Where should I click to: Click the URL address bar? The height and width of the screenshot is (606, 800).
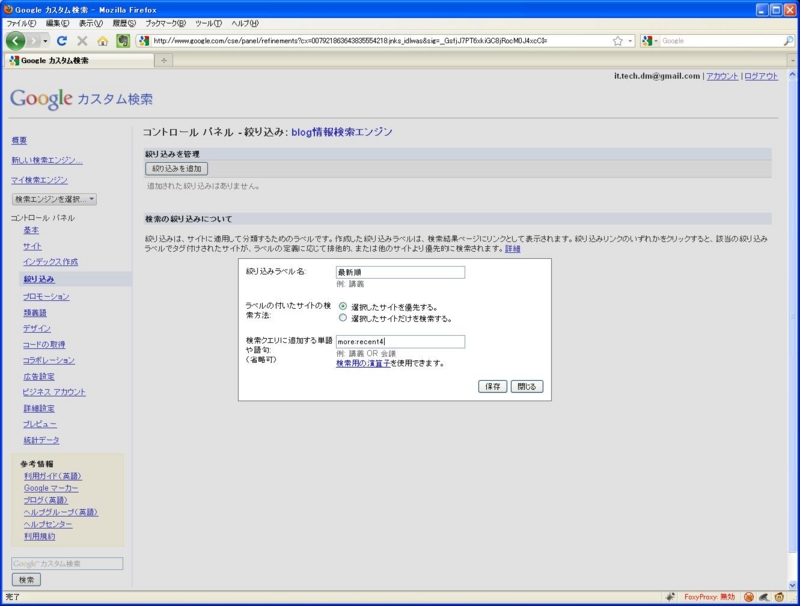pyautogui.click(x=380, y=41)
